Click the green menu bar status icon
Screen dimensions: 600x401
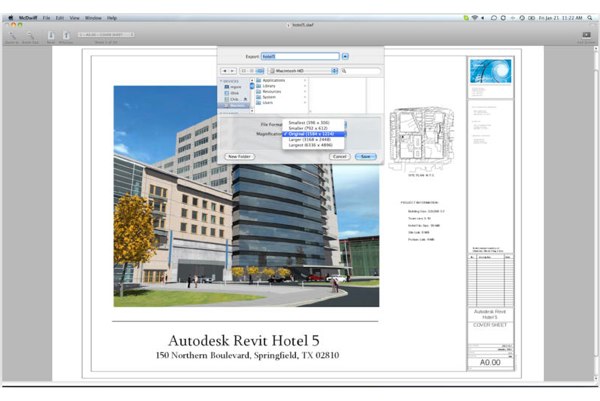pyautogui.click(x=466, y=18)
